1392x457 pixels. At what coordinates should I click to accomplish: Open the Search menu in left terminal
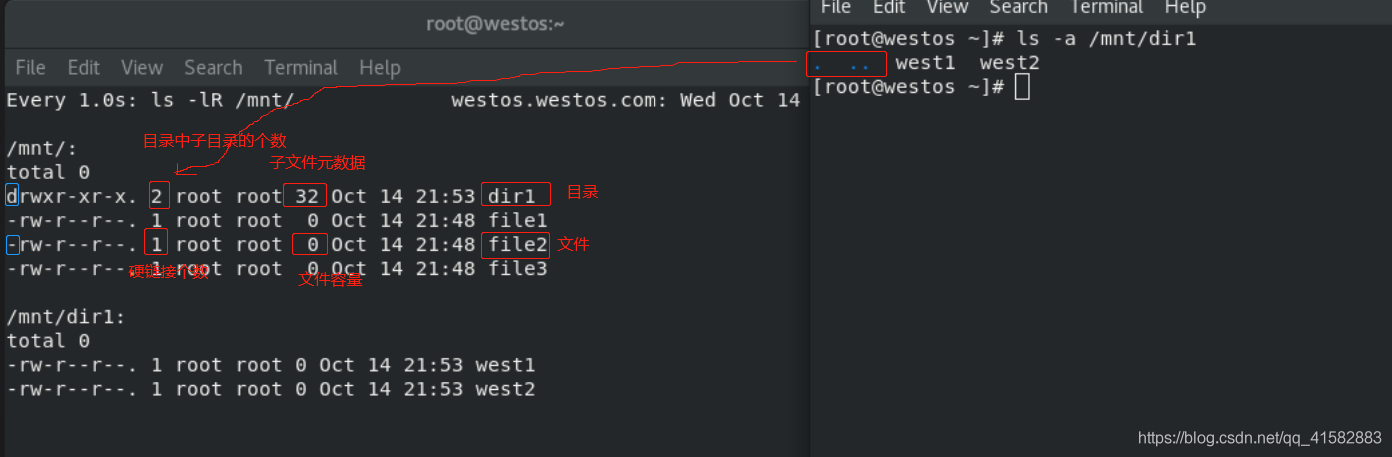point(213,68)
